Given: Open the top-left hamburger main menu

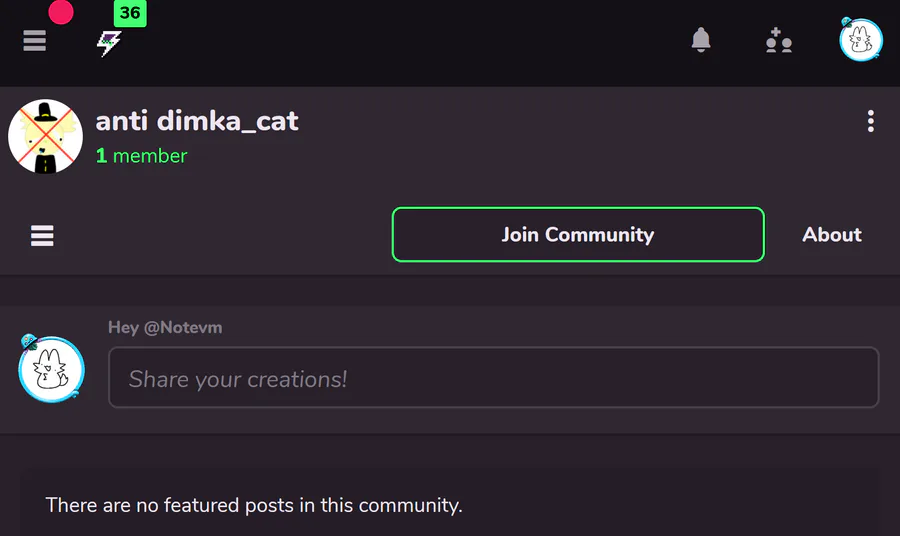Looking at the screenshot, I should tap(35, 41).
